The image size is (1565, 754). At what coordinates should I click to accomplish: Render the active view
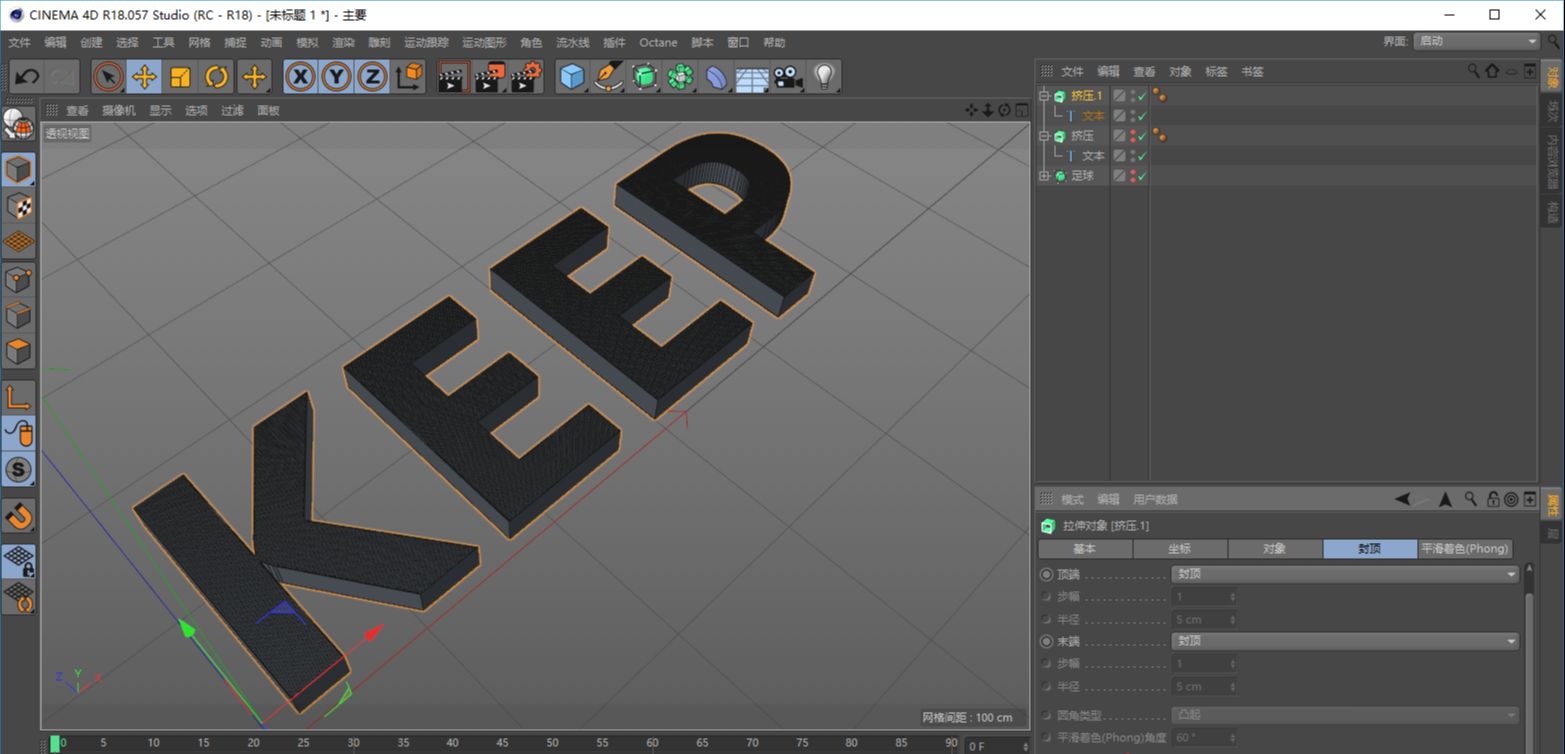point(453,76)
